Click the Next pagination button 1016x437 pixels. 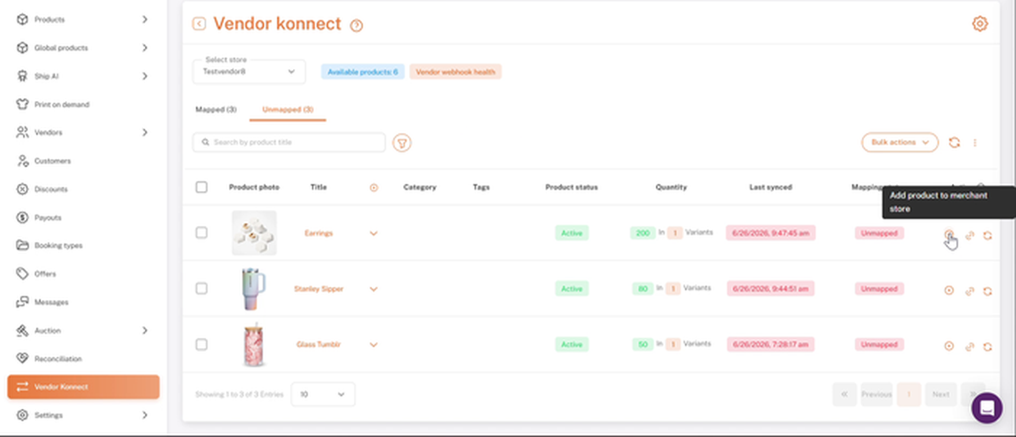tap(941, 394)
